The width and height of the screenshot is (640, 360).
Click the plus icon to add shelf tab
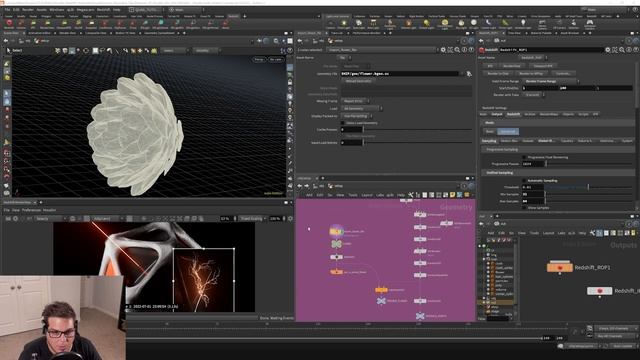244,16
